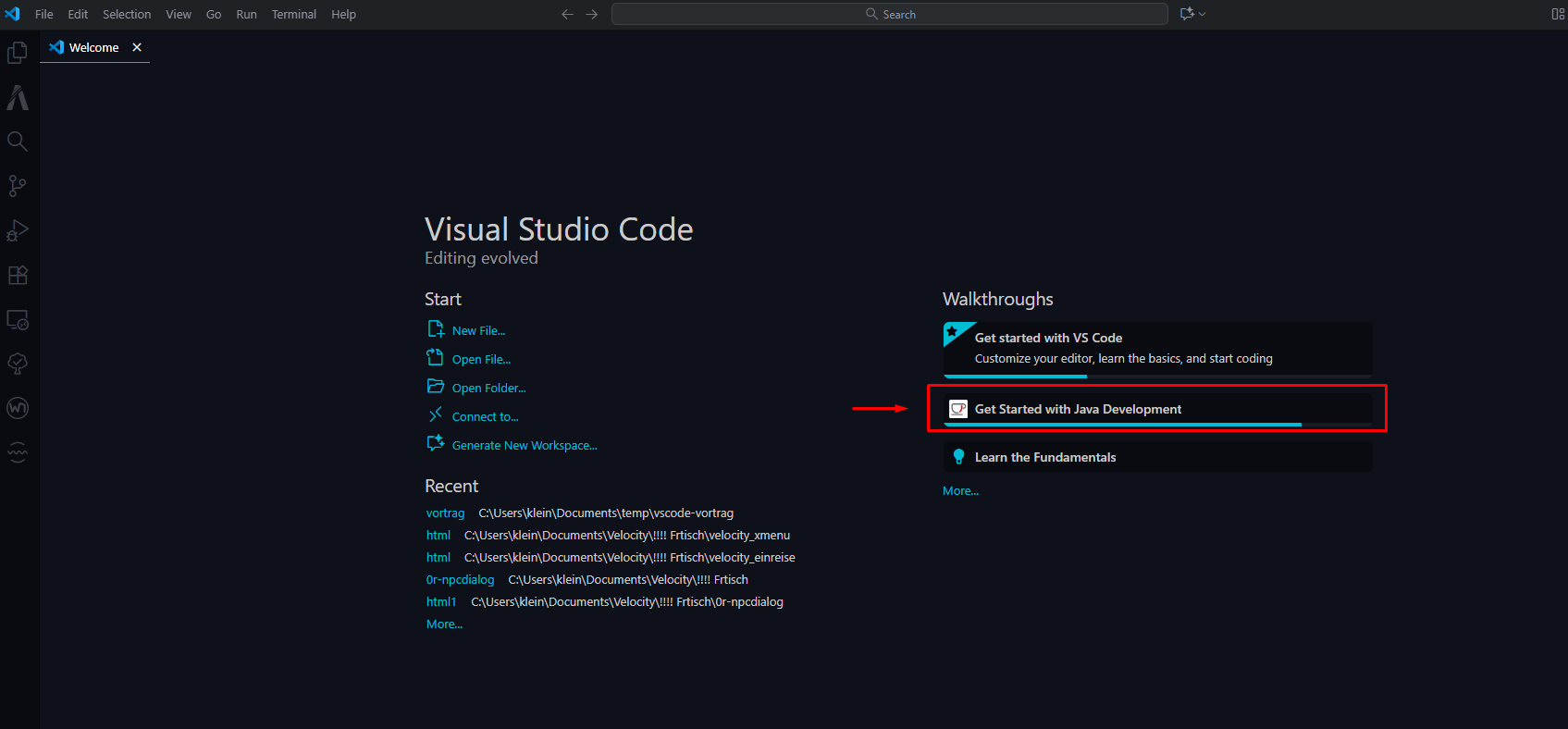
Task: Open the Angular-style 'A' extension icon in activity bar
Action: [18, 97]
